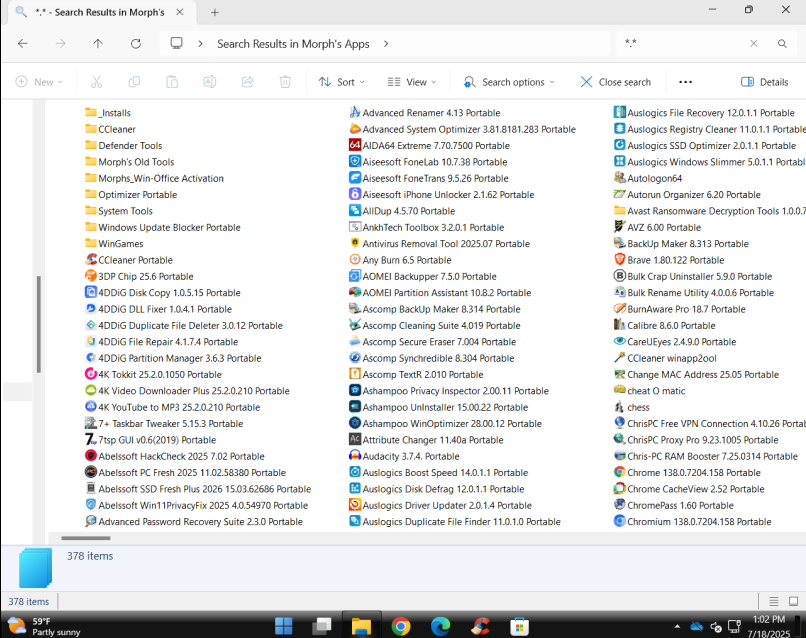Add a new Explorer tab
This screenshot has width=806, height=638.
pos(215,12)
